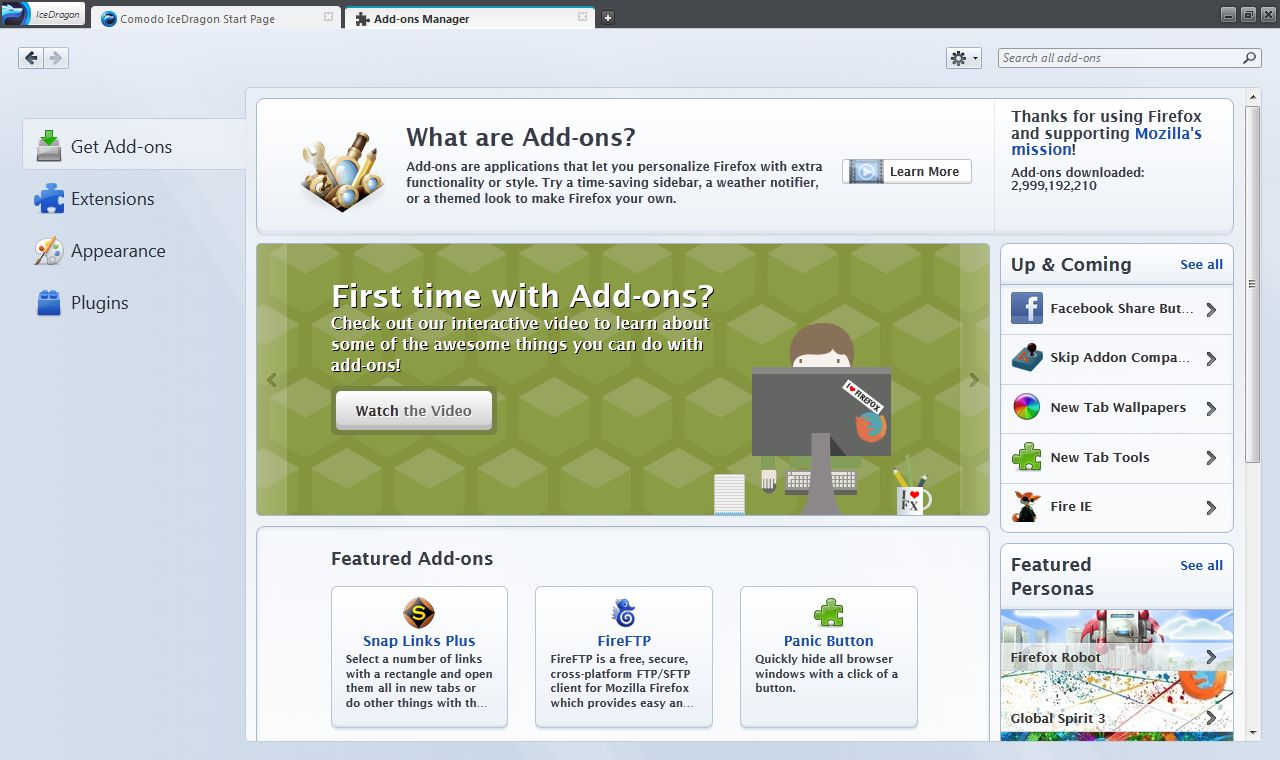
Task: Open the gear tools dropdown
Action: pos(964,58)
